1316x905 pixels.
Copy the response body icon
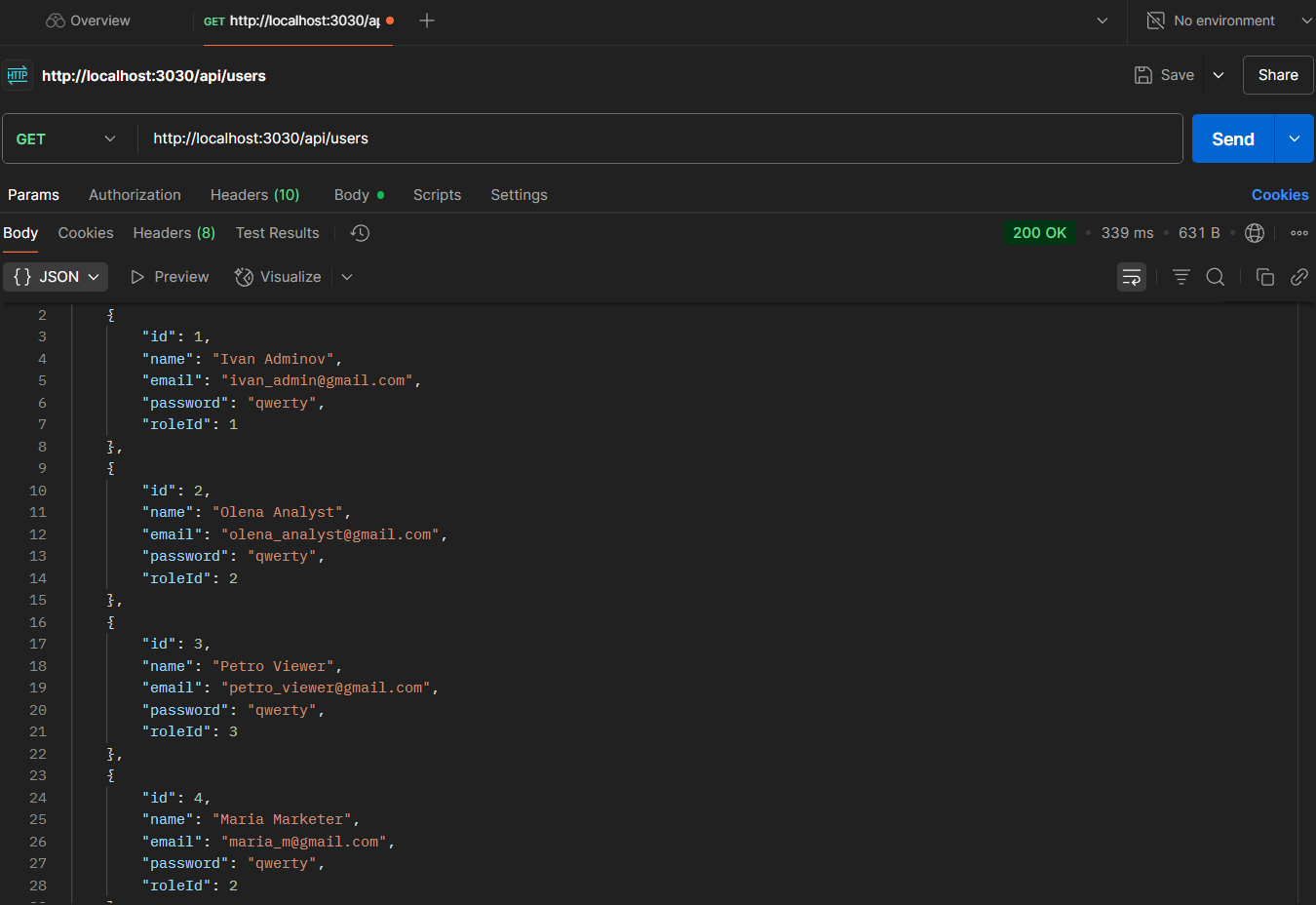[1265, 277]
